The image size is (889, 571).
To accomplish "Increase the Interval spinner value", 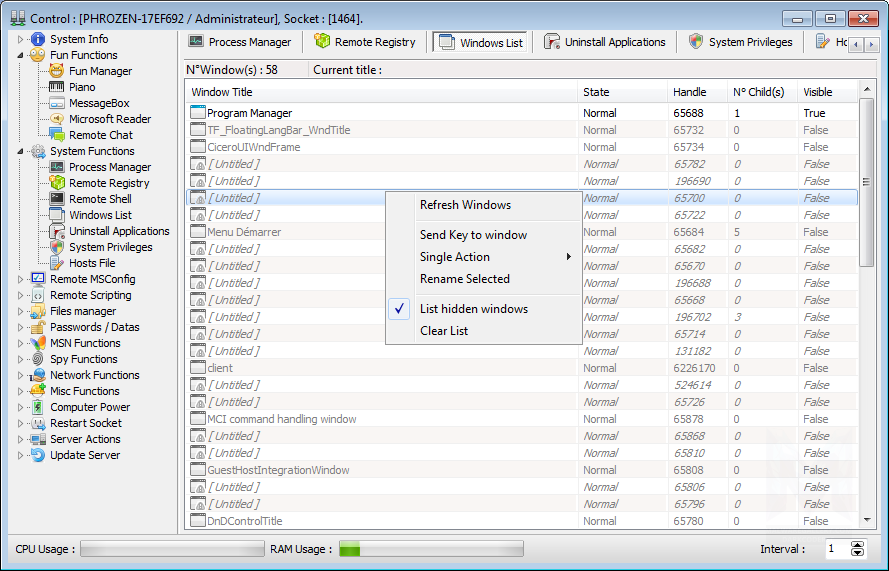I will click(x=857, y=545).
